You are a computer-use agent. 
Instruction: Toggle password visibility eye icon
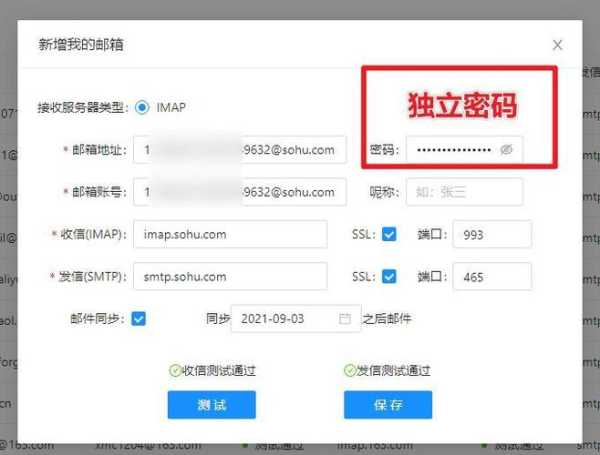pyautogui.click(x=506, y=150)
